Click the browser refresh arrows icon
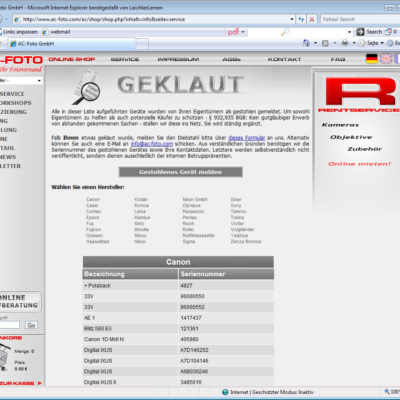 (x=301, y=19)
